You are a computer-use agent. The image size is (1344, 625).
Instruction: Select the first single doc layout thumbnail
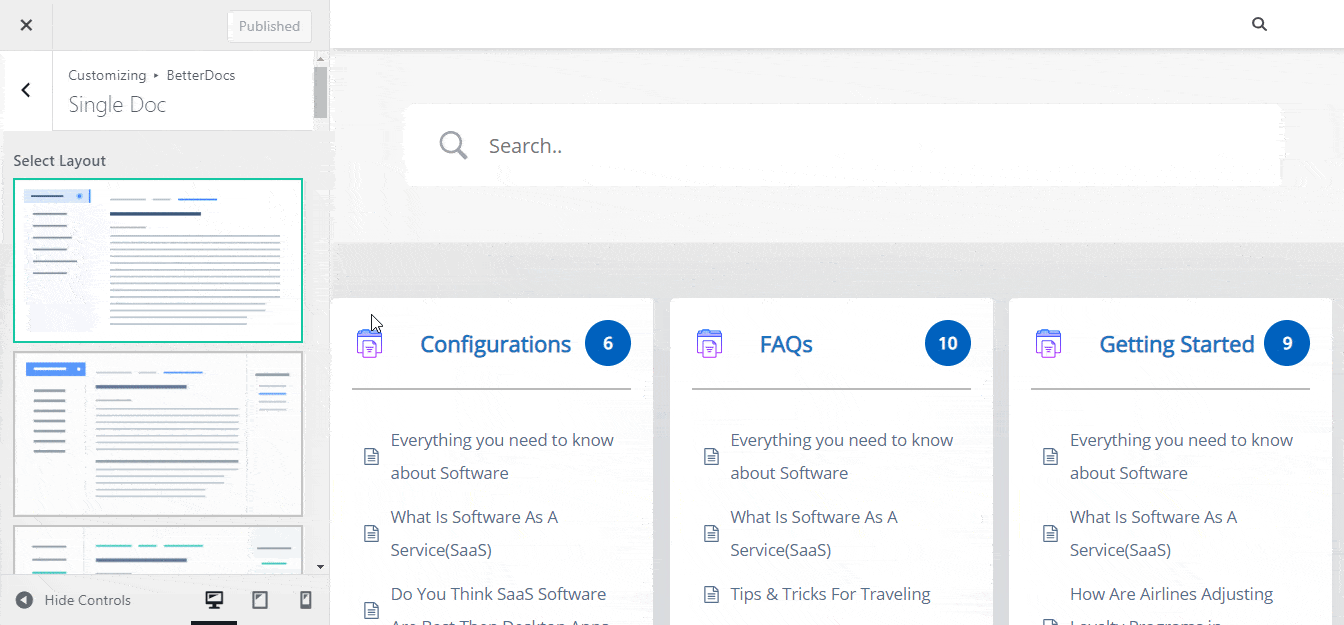[158, 260]
